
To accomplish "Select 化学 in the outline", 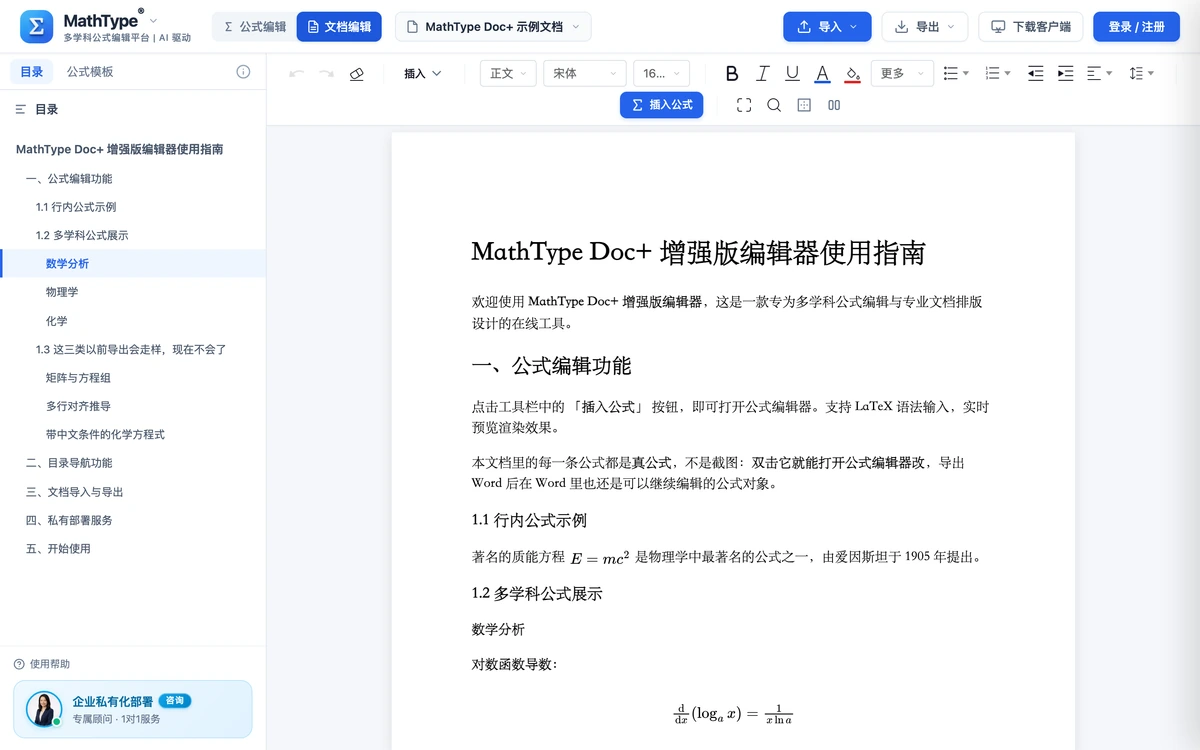I will click(57, 321).
